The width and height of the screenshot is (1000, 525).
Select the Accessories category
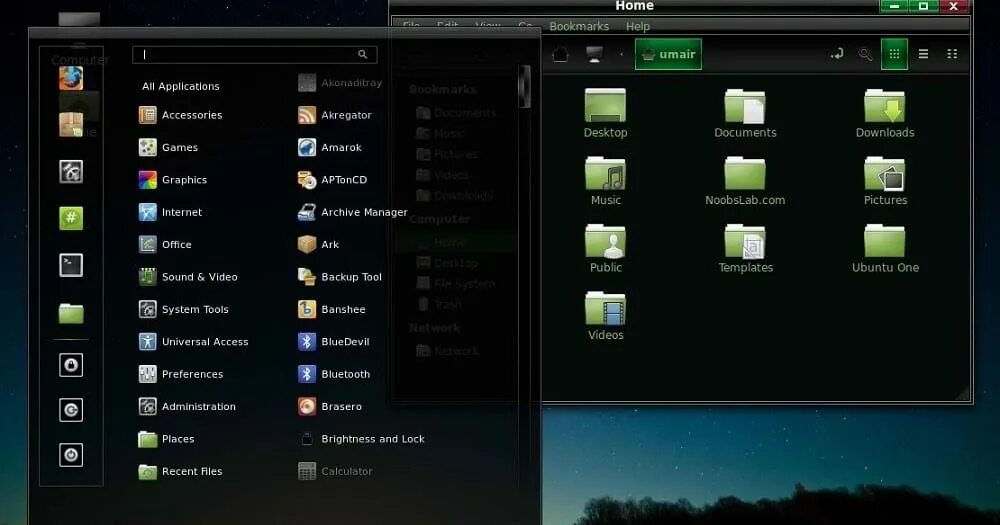coord(180,115)
